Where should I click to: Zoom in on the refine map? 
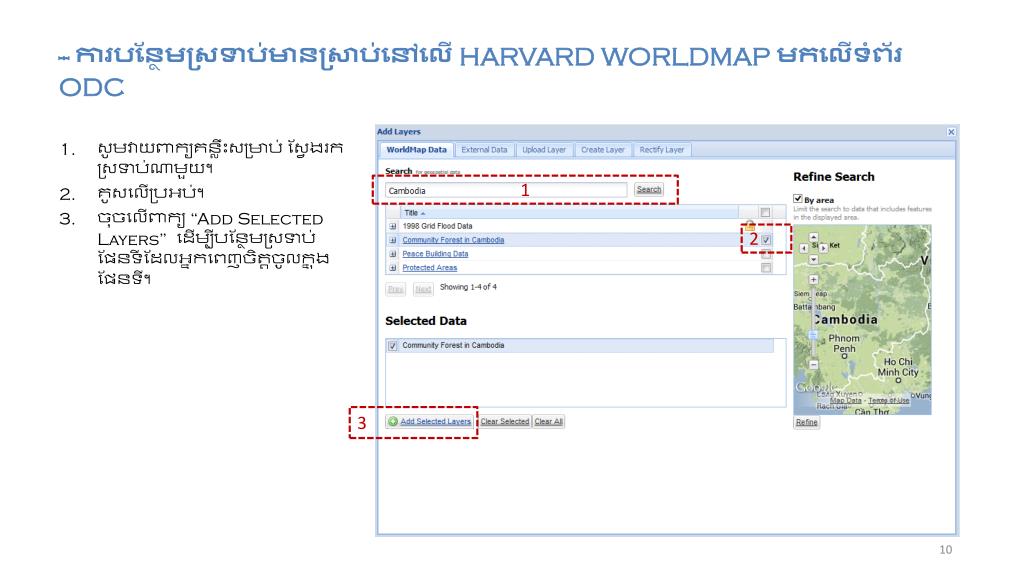tap(814, 280)
